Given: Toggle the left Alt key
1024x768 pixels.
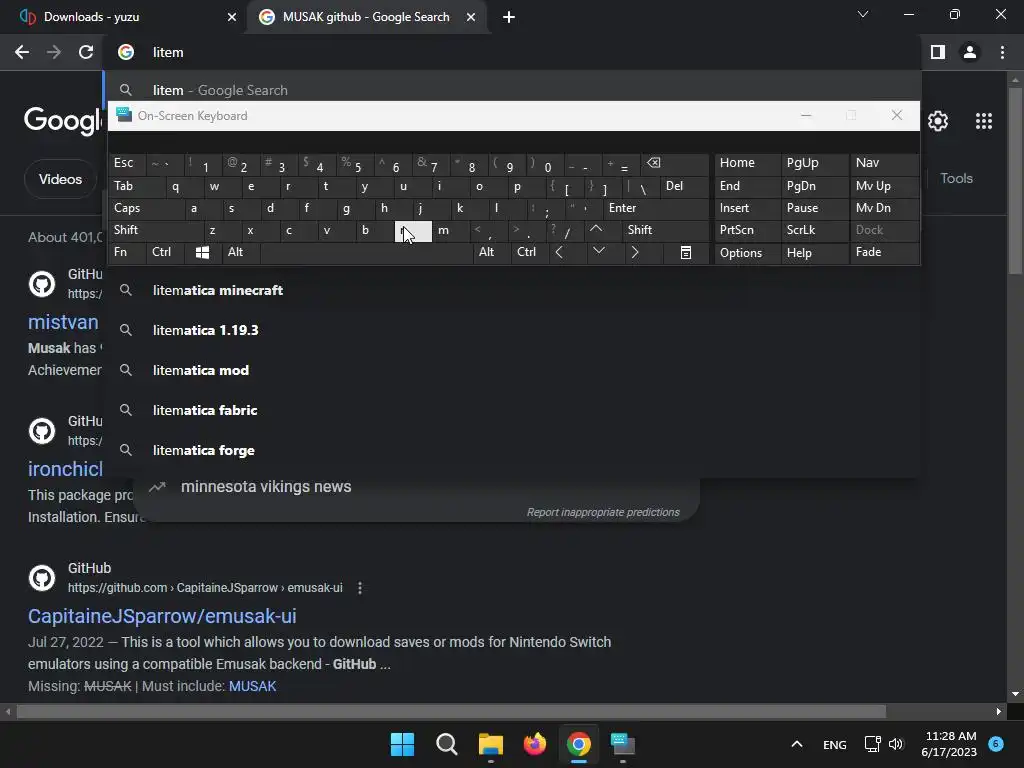Looking at the screenshot, I should [x=241, y=253].
